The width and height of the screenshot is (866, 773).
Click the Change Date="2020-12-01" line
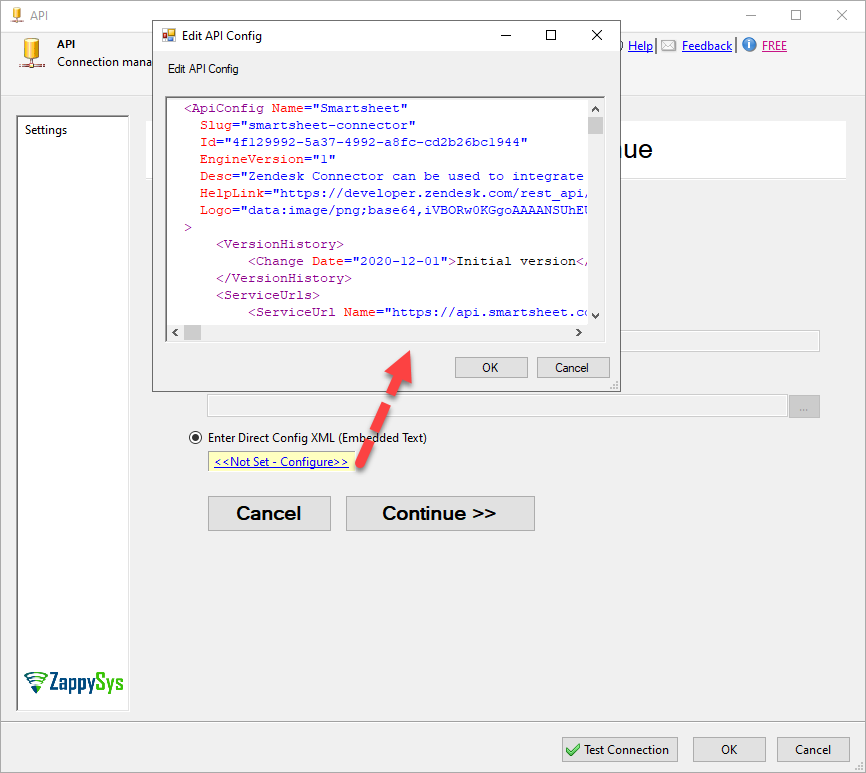417,261
